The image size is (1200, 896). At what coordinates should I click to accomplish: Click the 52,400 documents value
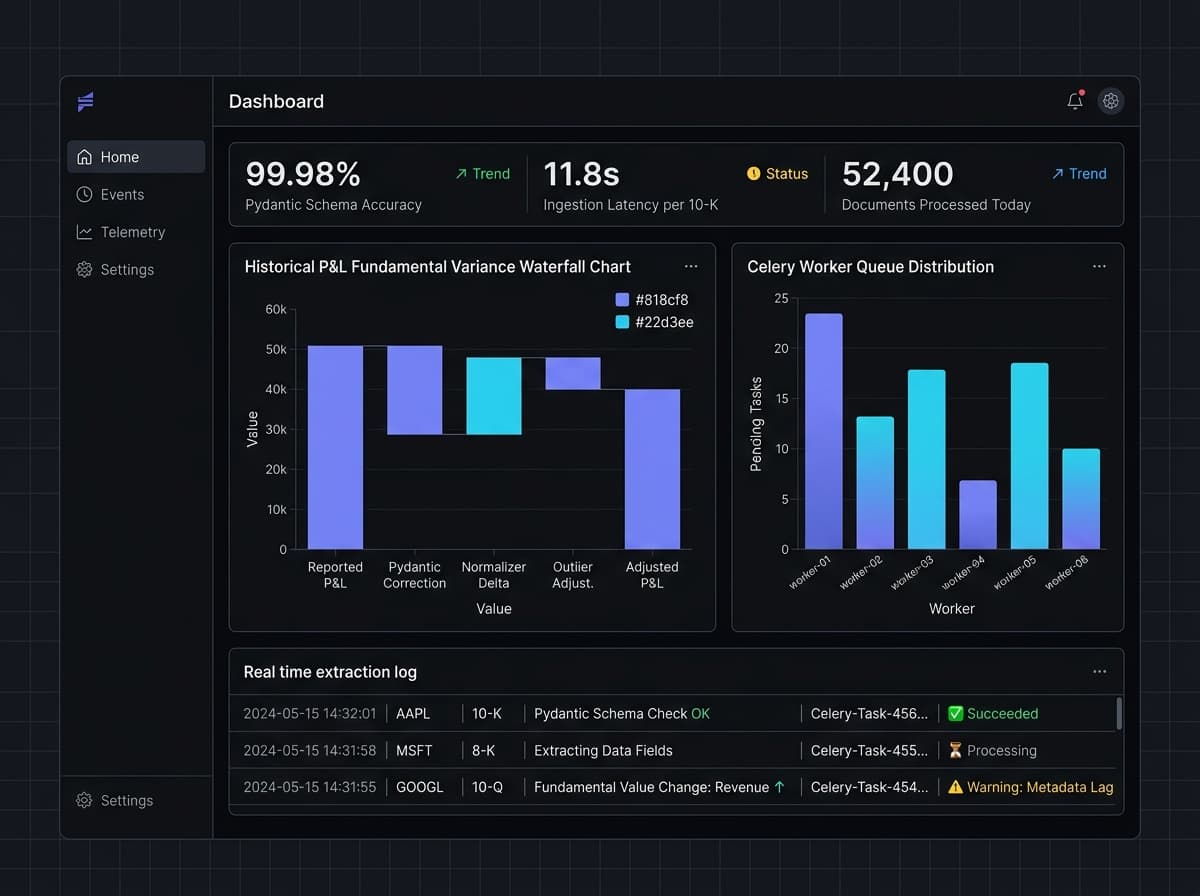898,174
